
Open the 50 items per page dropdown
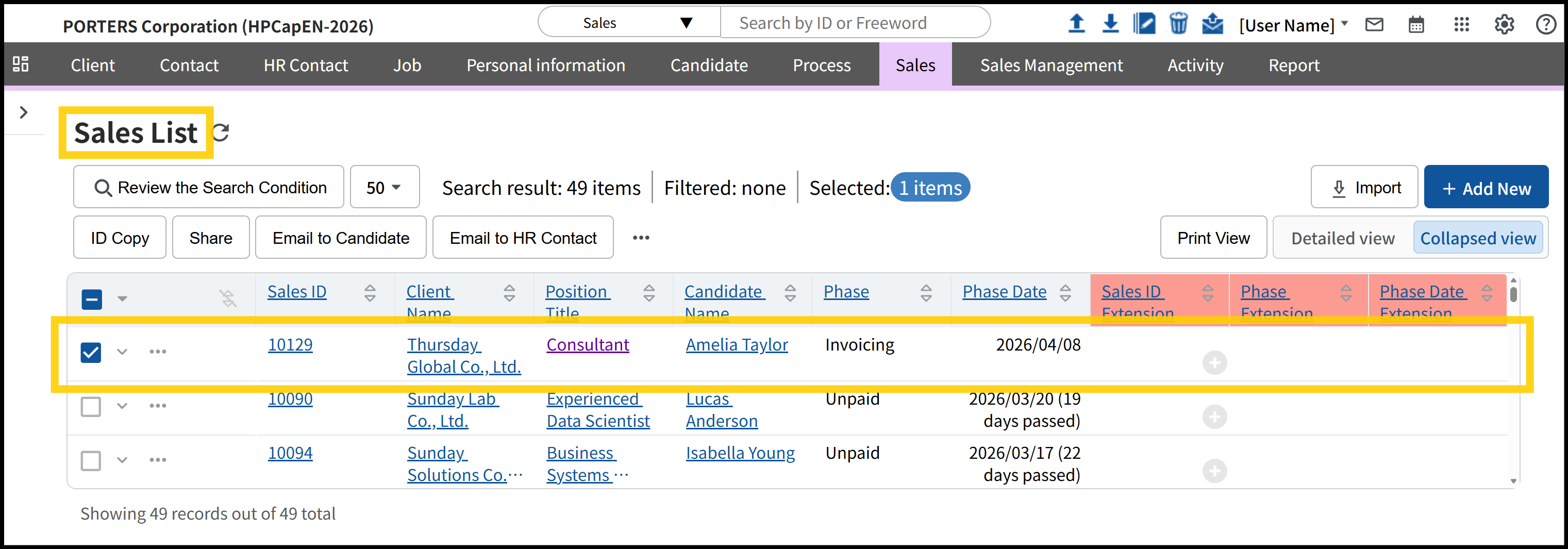pyautogui.click(x=384, y=188)
